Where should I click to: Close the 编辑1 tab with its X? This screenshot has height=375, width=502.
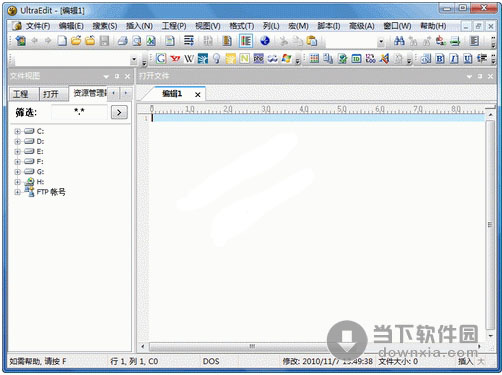pos(198,95)
